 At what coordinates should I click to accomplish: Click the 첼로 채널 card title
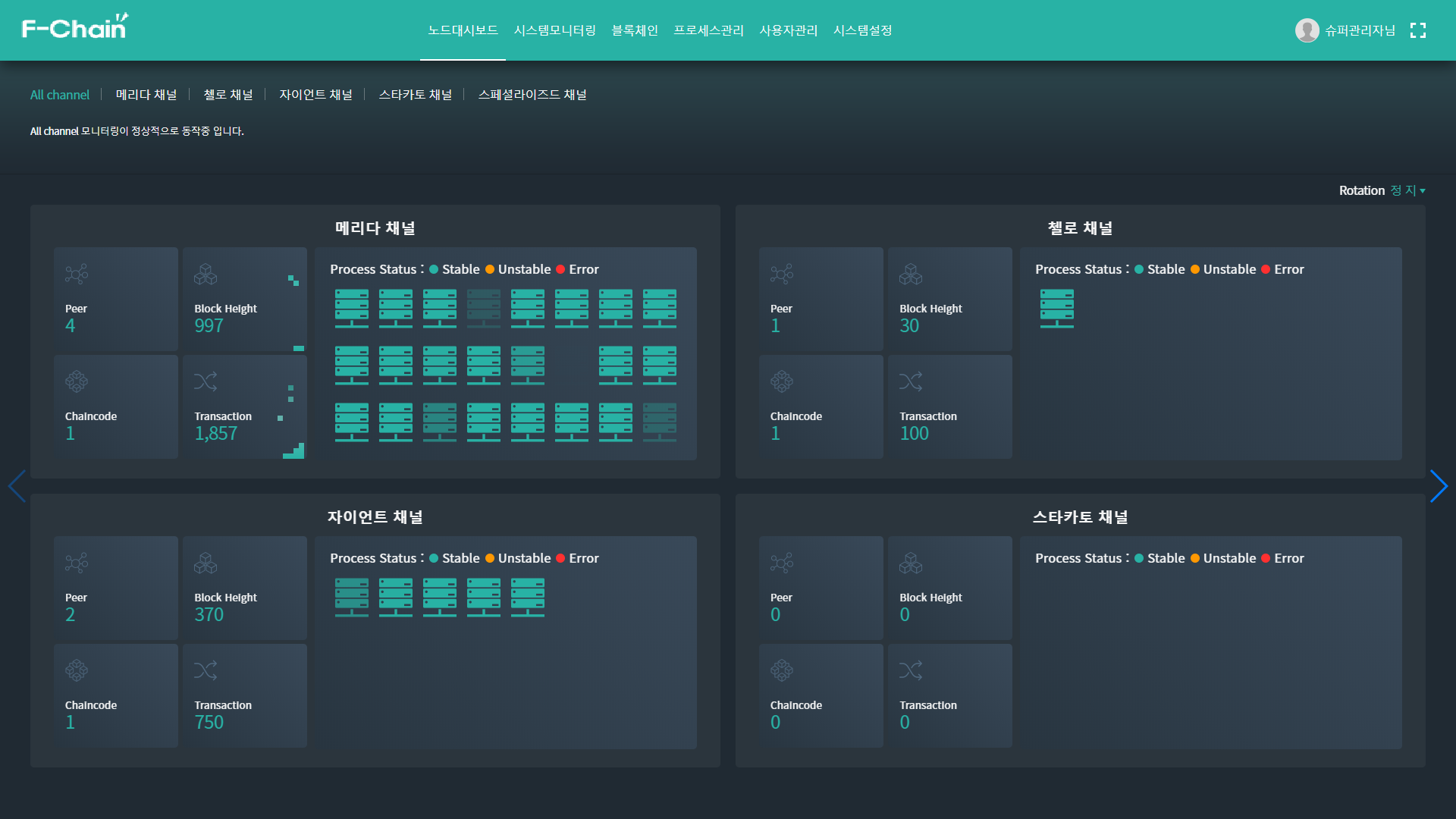(1081, 227)
